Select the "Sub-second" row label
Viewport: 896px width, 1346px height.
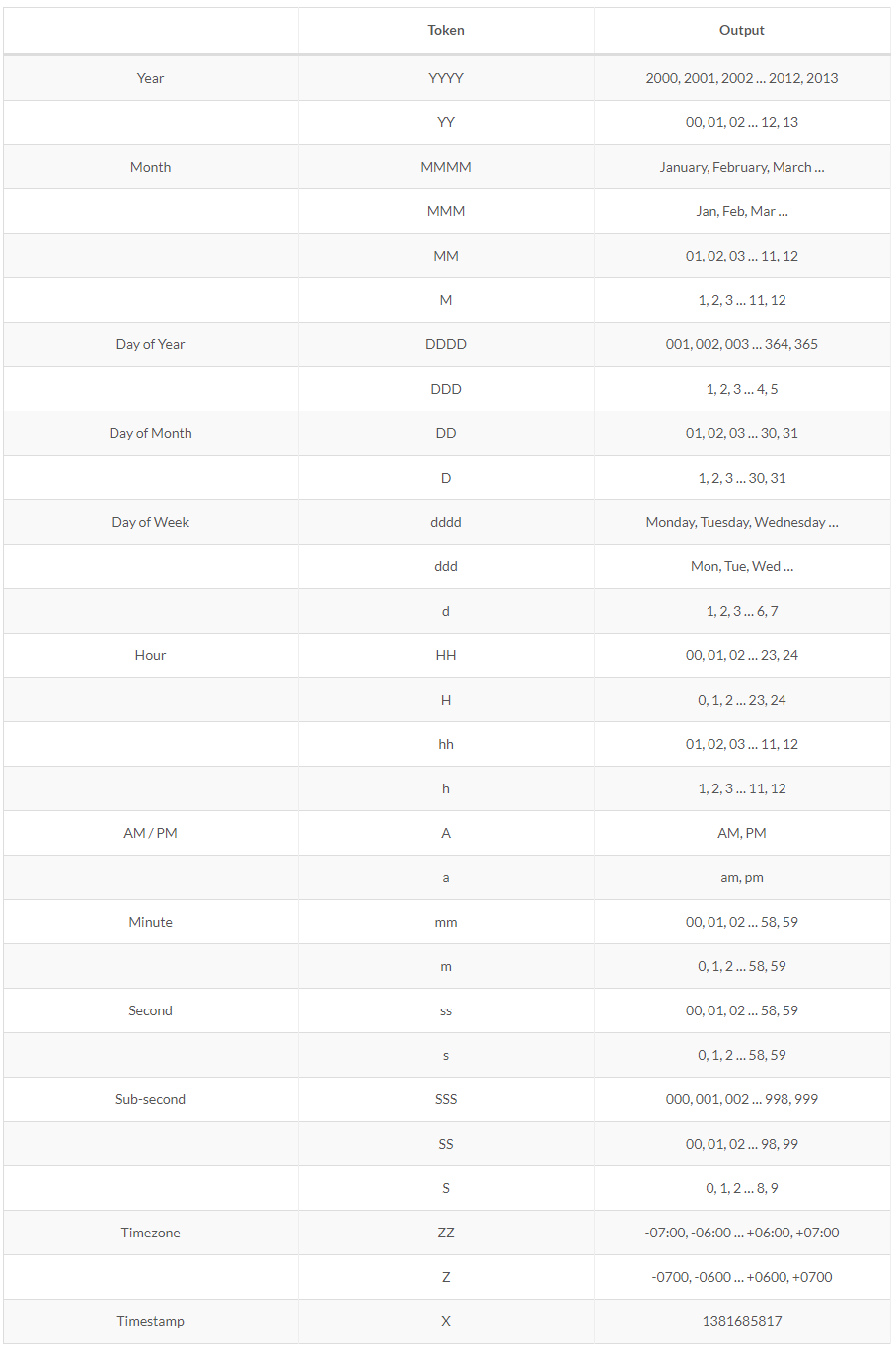[x=150, y=1099]
